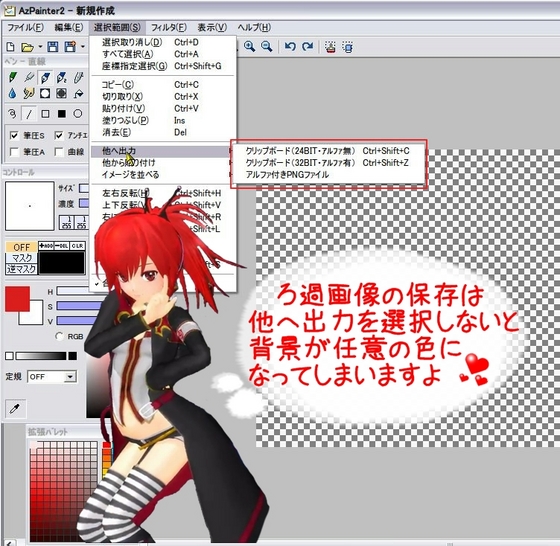The width and height of the screenshot is (560, 546).
Task: Choose 切り取り(X) menu item
Action: tap(163, 96)
